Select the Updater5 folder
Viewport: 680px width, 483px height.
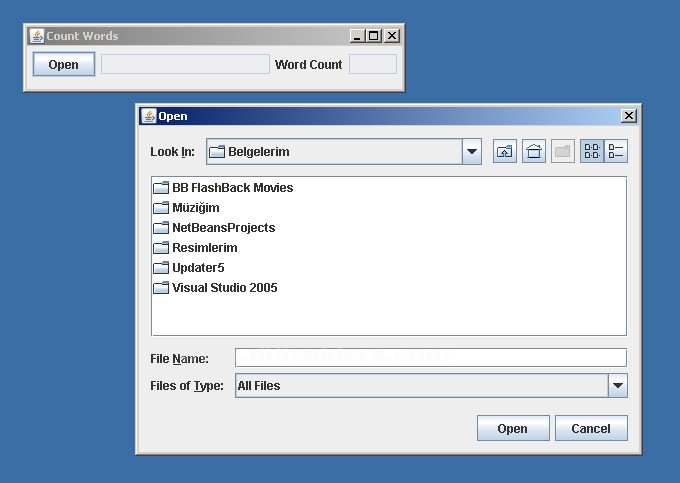pos(198,268)
